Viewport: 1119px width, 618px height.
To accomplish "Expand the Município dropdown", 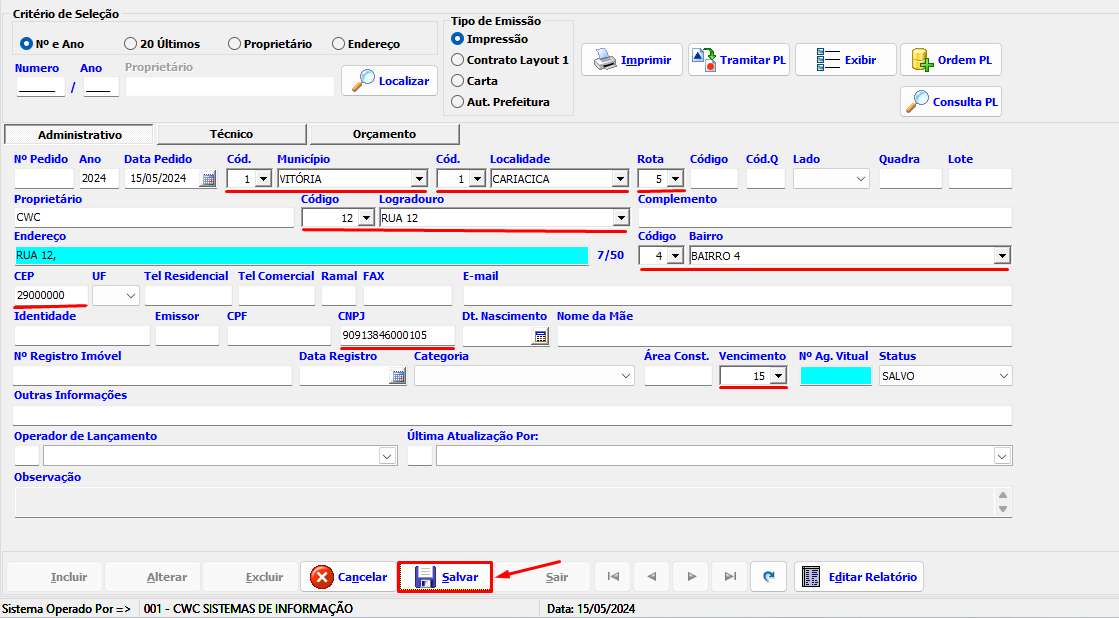I will coord(418,179).
